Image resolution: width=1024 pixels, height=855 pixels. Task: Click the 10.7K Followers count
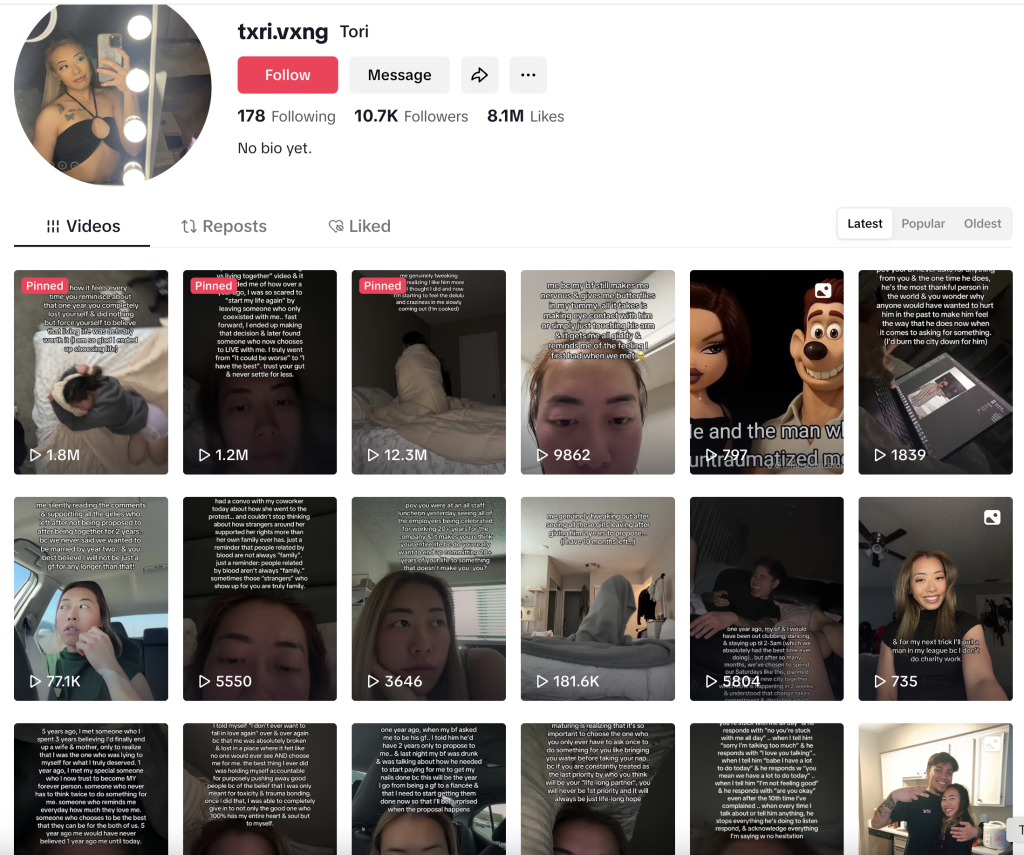[410, 116]
